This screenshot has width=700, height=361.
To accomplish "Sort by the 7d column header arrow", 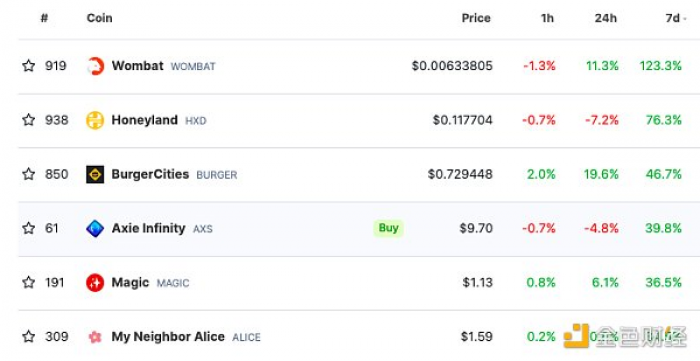I will coord(685,19).
